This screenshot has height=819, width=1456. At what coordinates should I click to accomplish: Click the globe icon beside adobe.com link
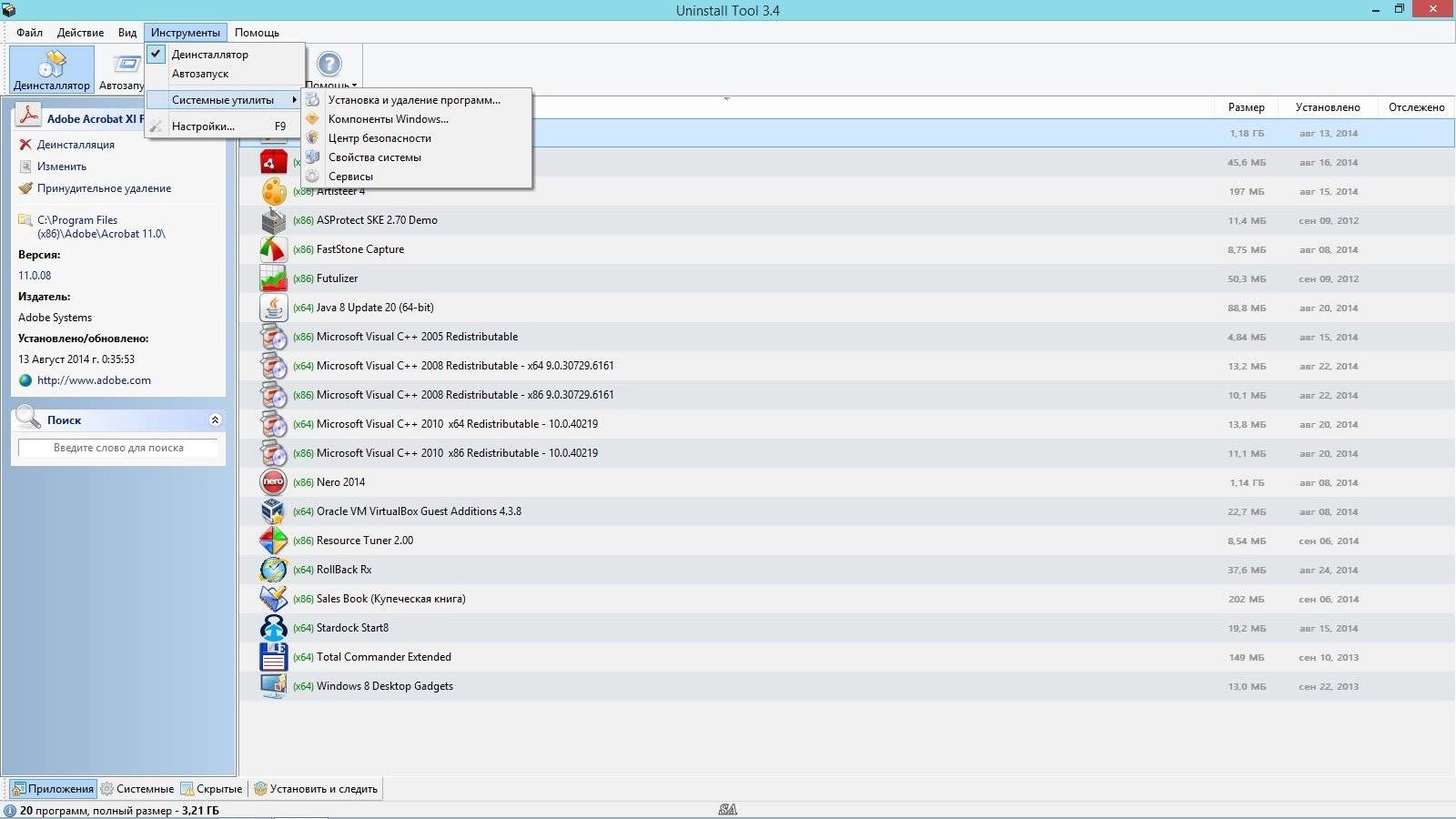(x=25, y=380)
